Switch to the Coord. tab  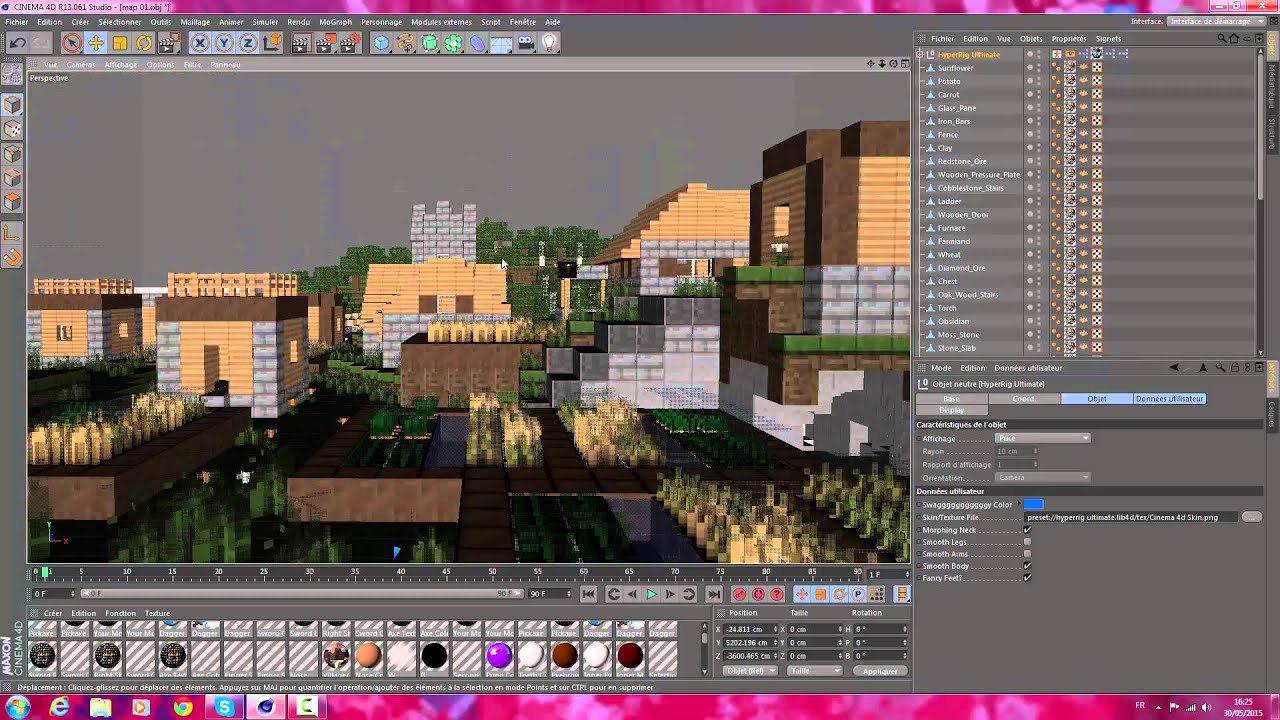coord(1024,399)
